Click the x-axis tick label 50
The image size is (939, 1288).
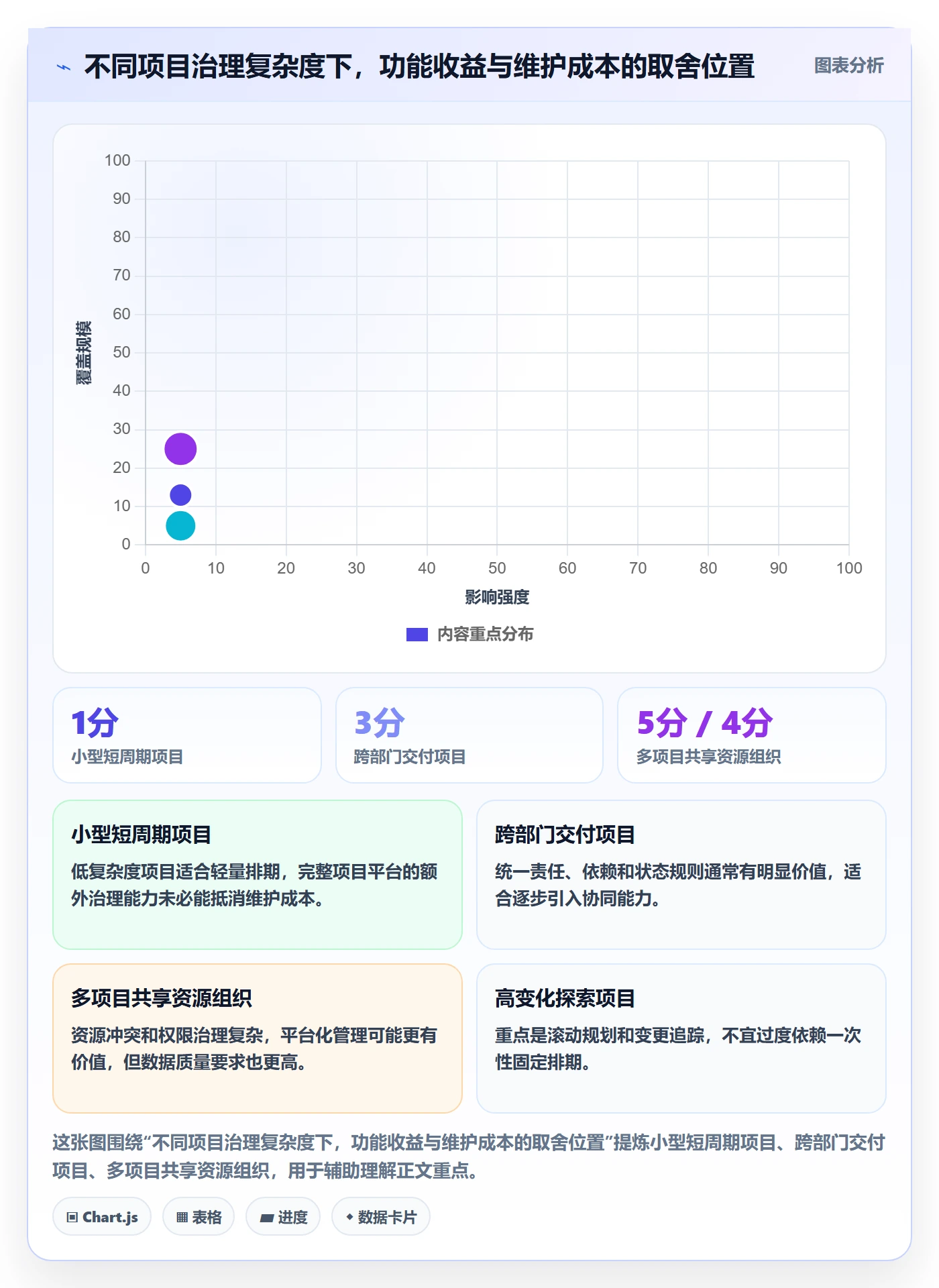pyautogui.click(x=497, y=568)
